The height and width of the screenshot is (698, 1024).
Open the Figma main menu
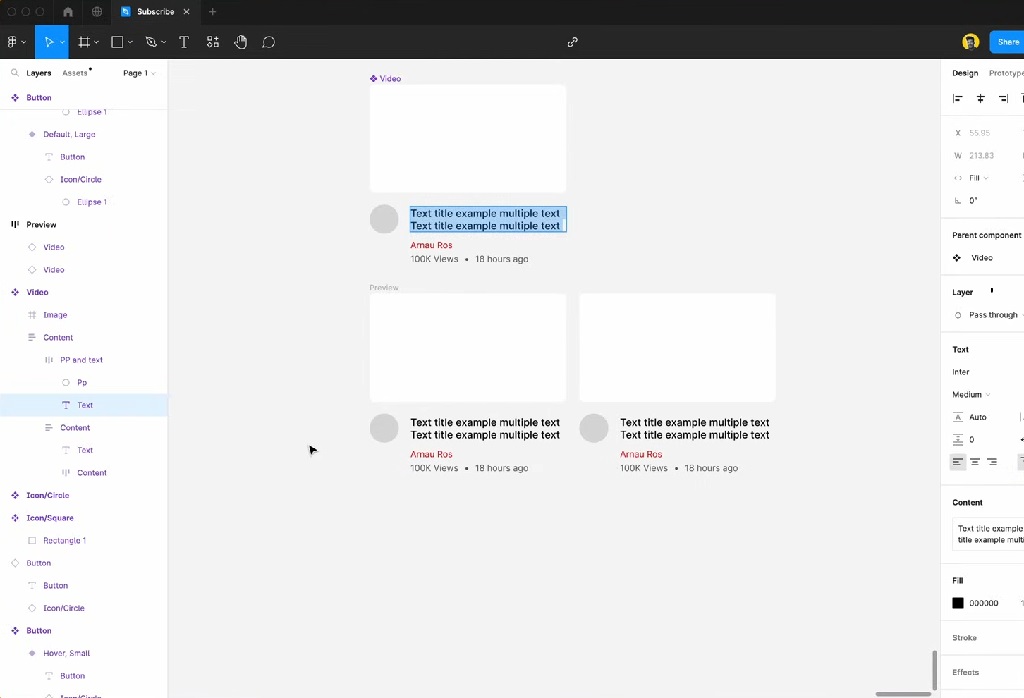(x=14, y=42)
